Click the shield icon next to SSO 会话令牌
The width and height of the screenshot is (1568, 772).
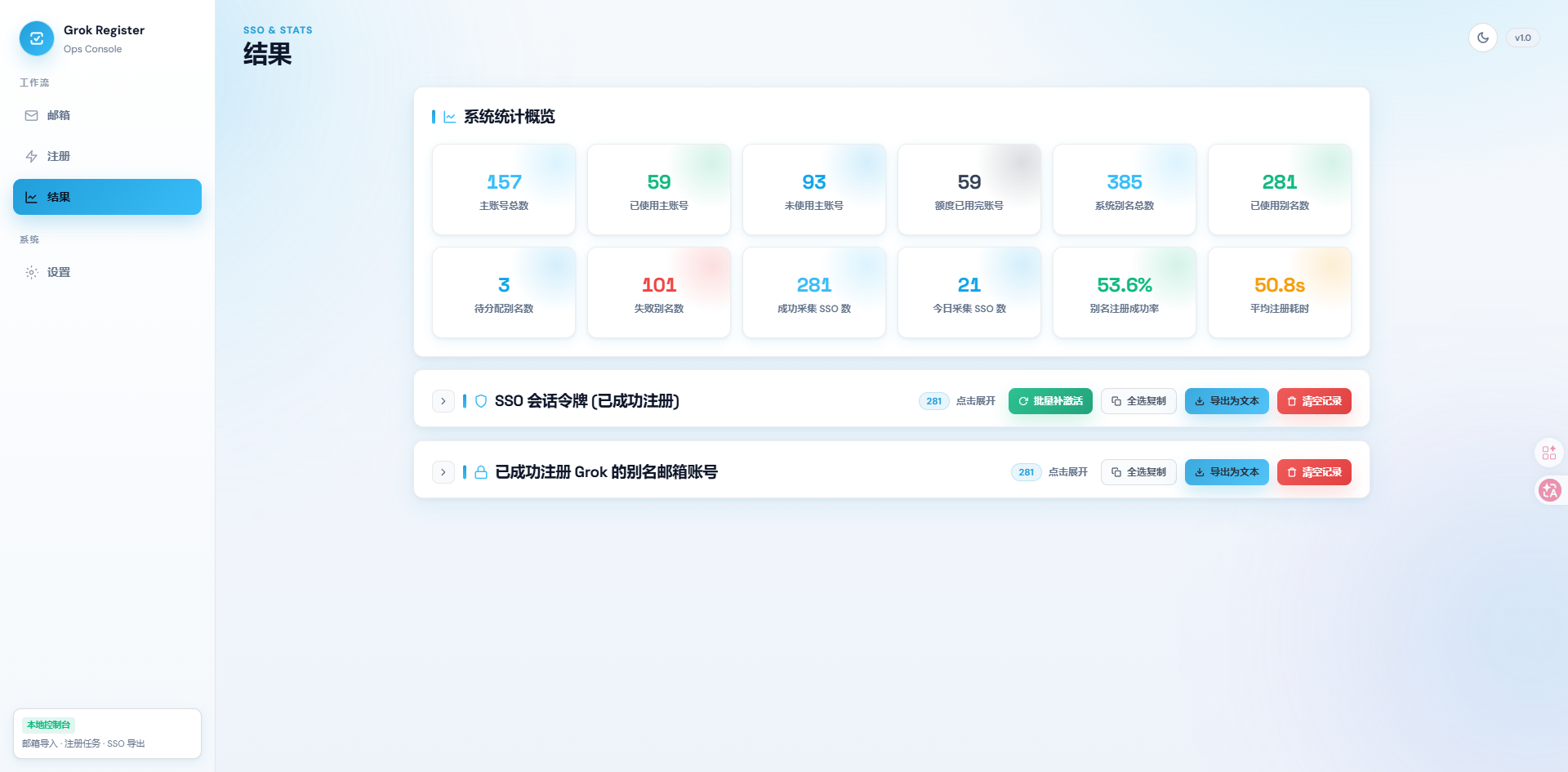click(481, 401)
